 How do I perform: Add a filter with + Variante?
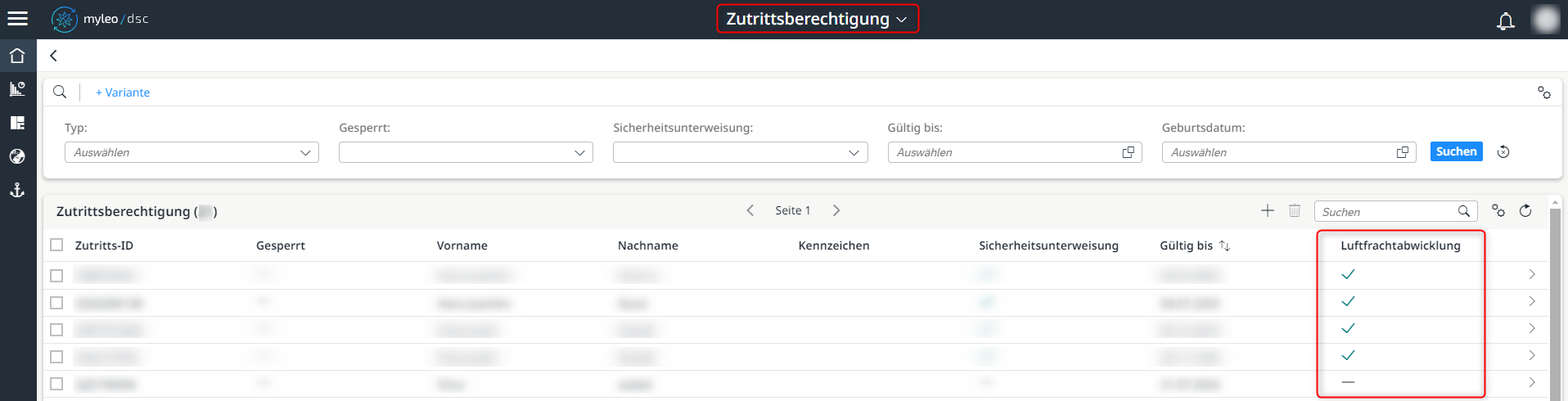pos(123,92)
